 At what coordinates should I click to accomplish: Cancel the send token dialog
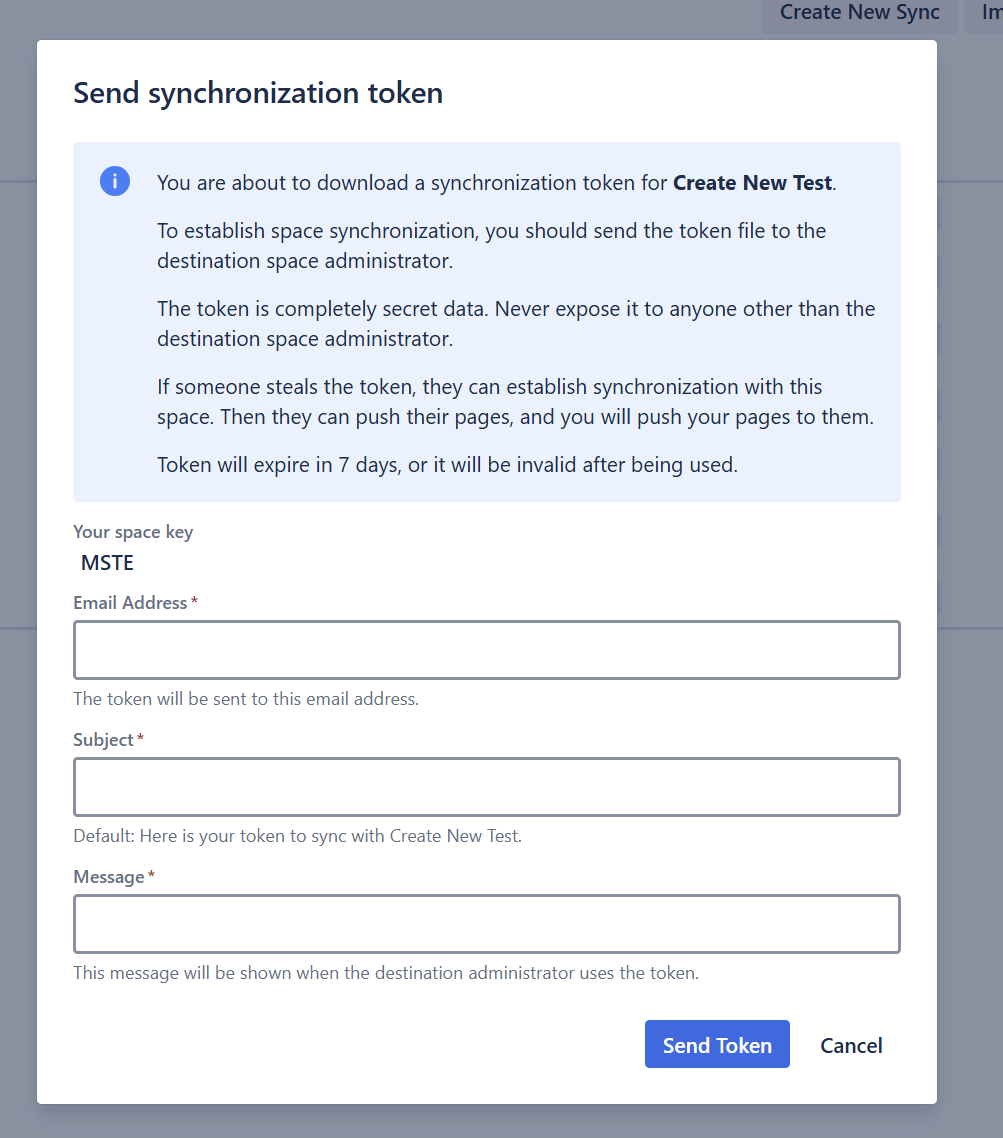(851, 1045)
